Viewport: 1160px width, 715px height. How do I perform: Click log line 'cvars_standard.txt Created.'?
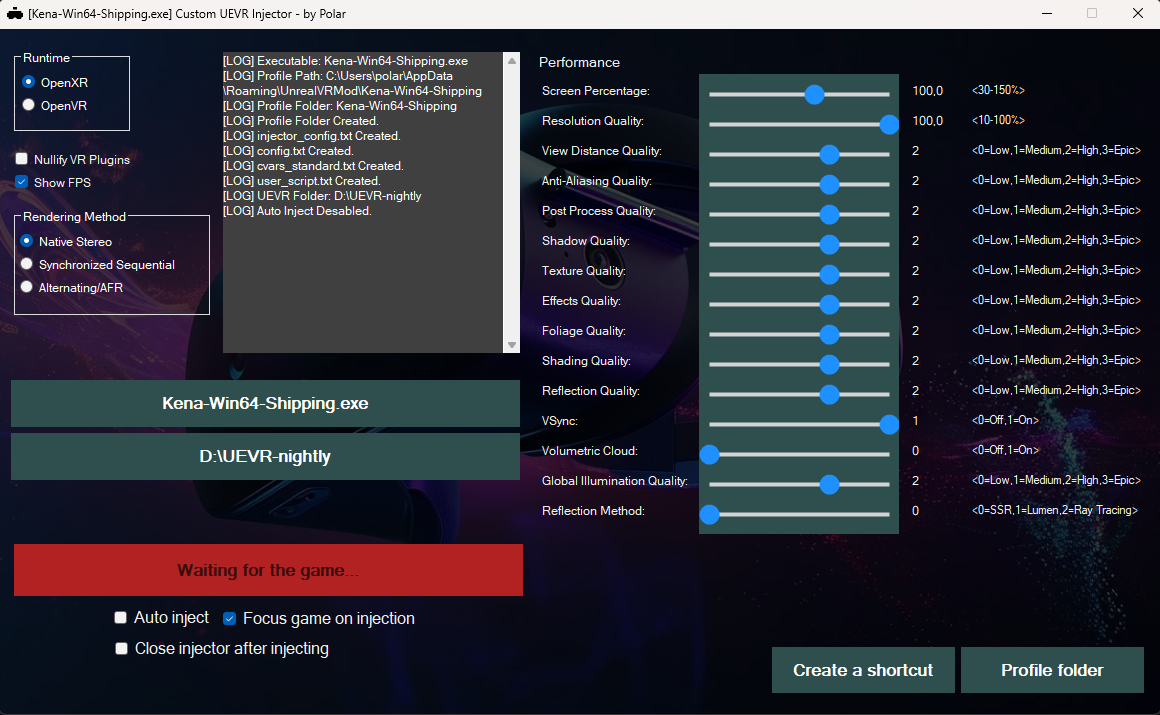click(x=314, y=166)
